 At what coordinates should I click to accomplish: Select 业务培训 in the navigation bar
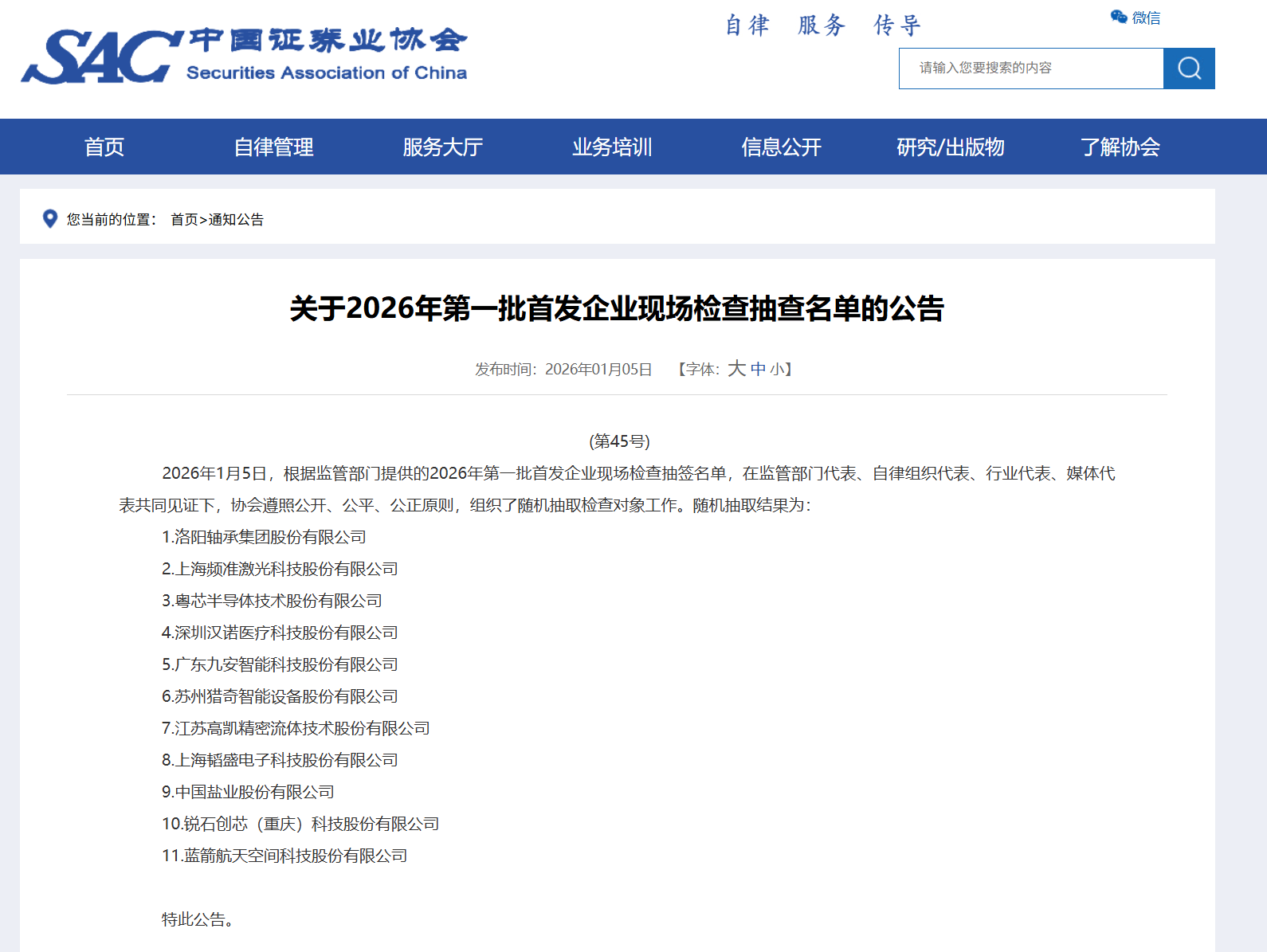pyautogui.click(x=612, y=147)
